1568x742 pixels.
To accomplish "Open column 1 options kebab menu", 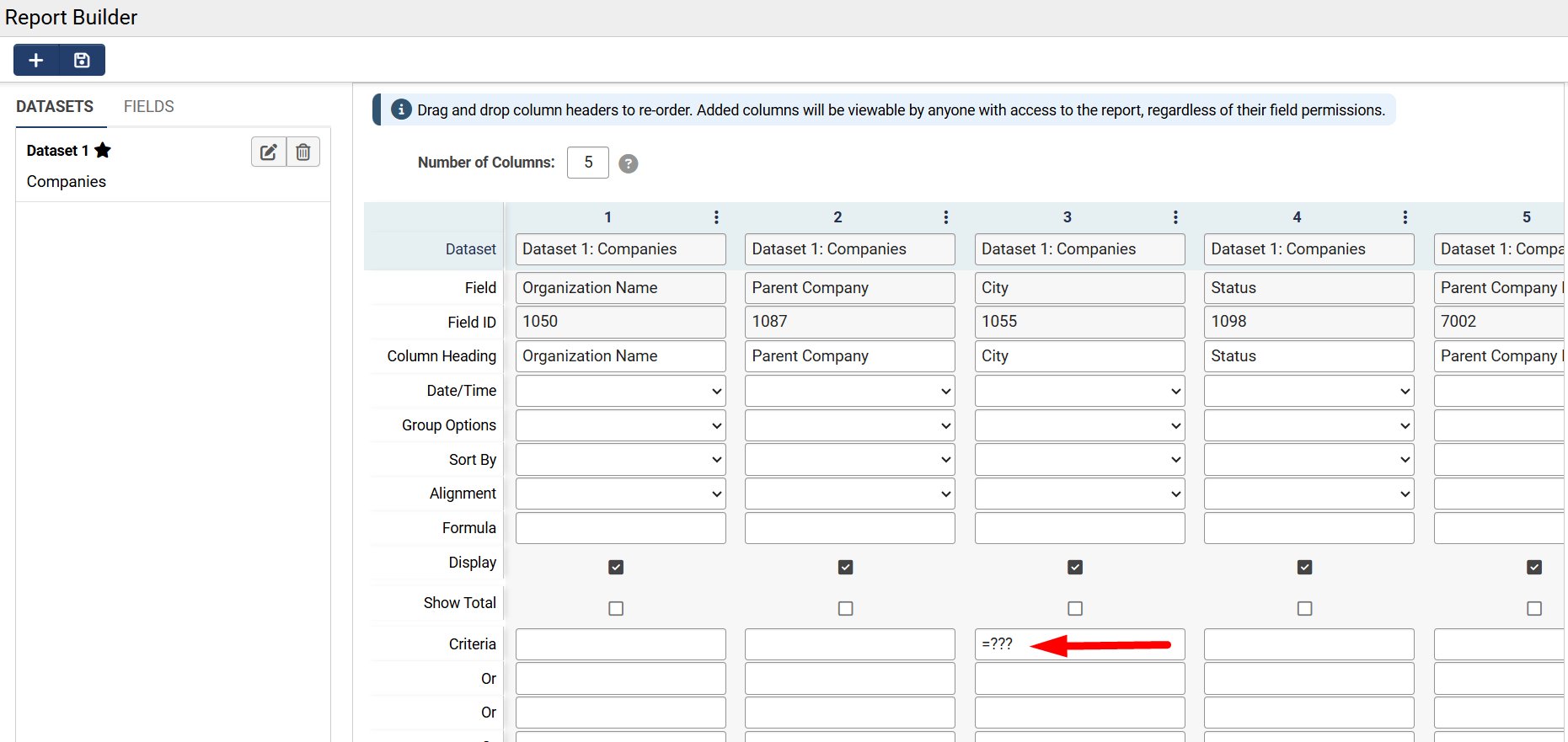I will coord(716,217).
